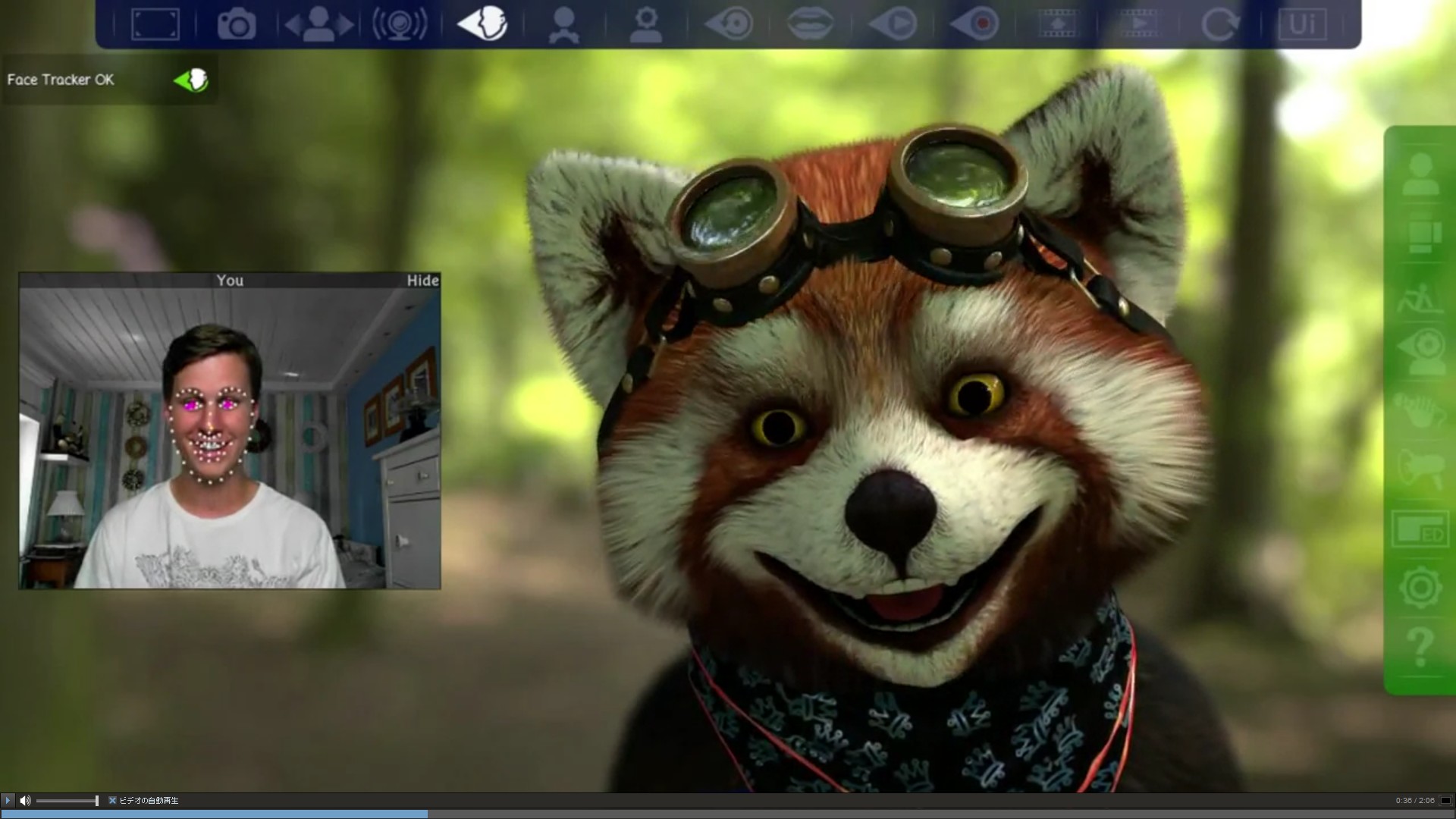Open the avatar panel in green sidebar
Screen dimensions: 1456x819
(x=1420, y=174)
